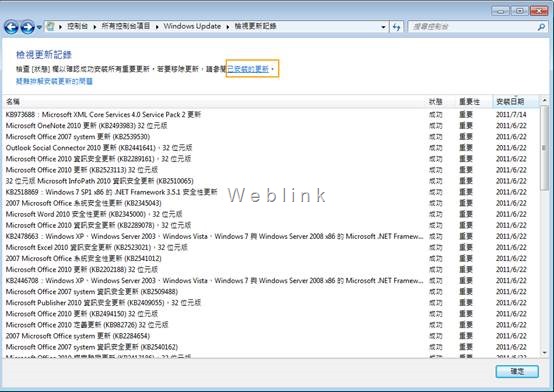Select Office 2007 system KB2539530 row

point(271,136)
